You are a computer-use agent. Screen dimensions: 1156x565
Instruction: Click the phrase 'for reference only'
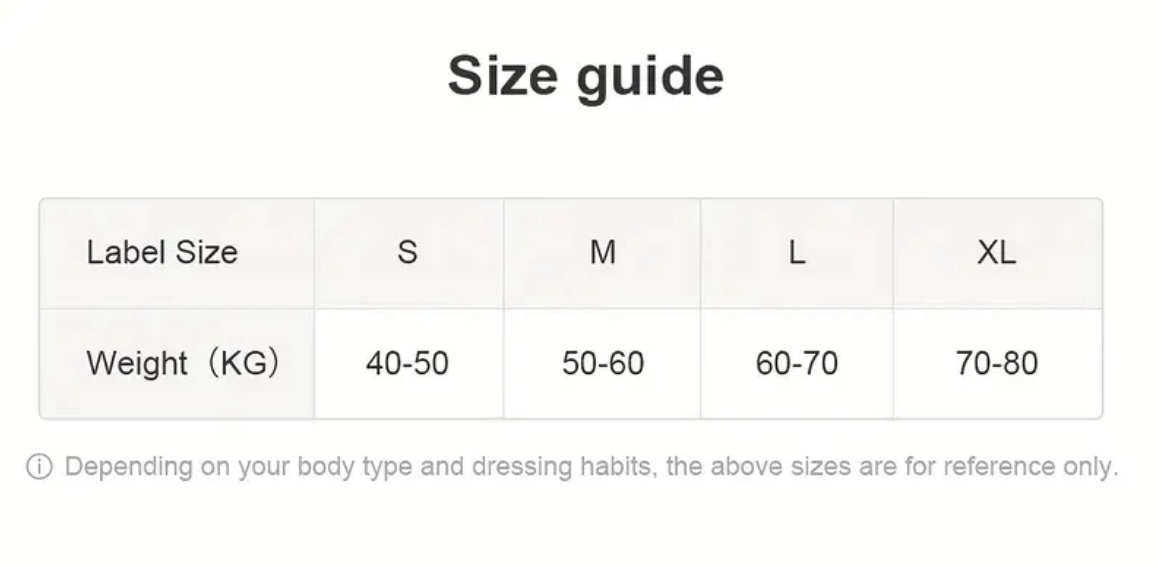(1018, 467)
